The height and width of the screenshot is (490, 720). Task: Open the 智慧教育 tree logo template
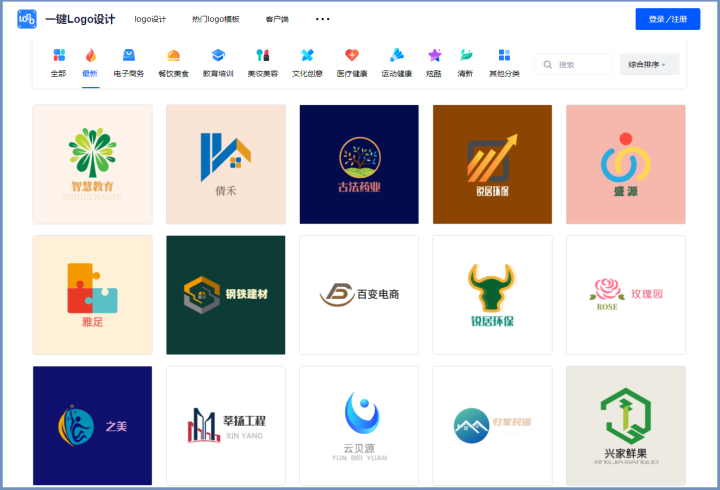pyautogui.click(x=93, y=164)
